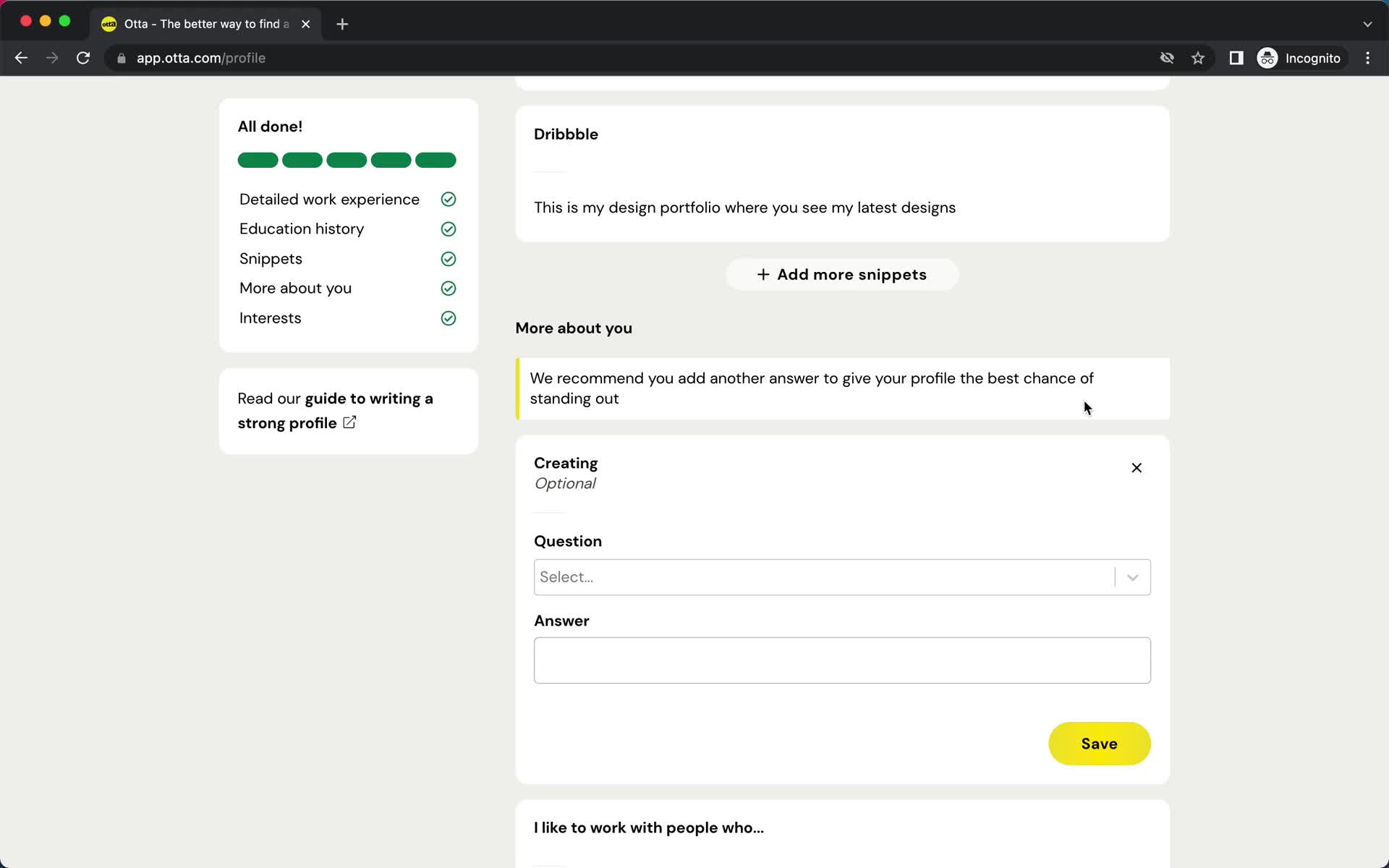Click the external link icon beside strong profile
The width and height of the screenshot is (1389, 868).
[349, 422]
